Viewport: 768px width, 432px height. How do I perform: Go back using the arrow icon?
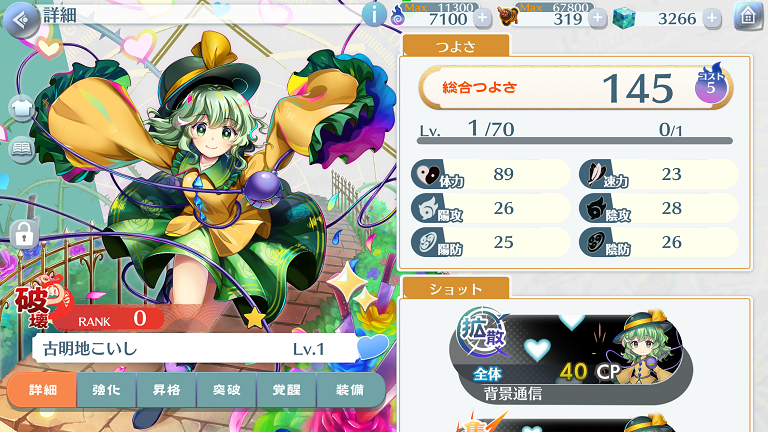pyautogui.click(x=21, y=19)
